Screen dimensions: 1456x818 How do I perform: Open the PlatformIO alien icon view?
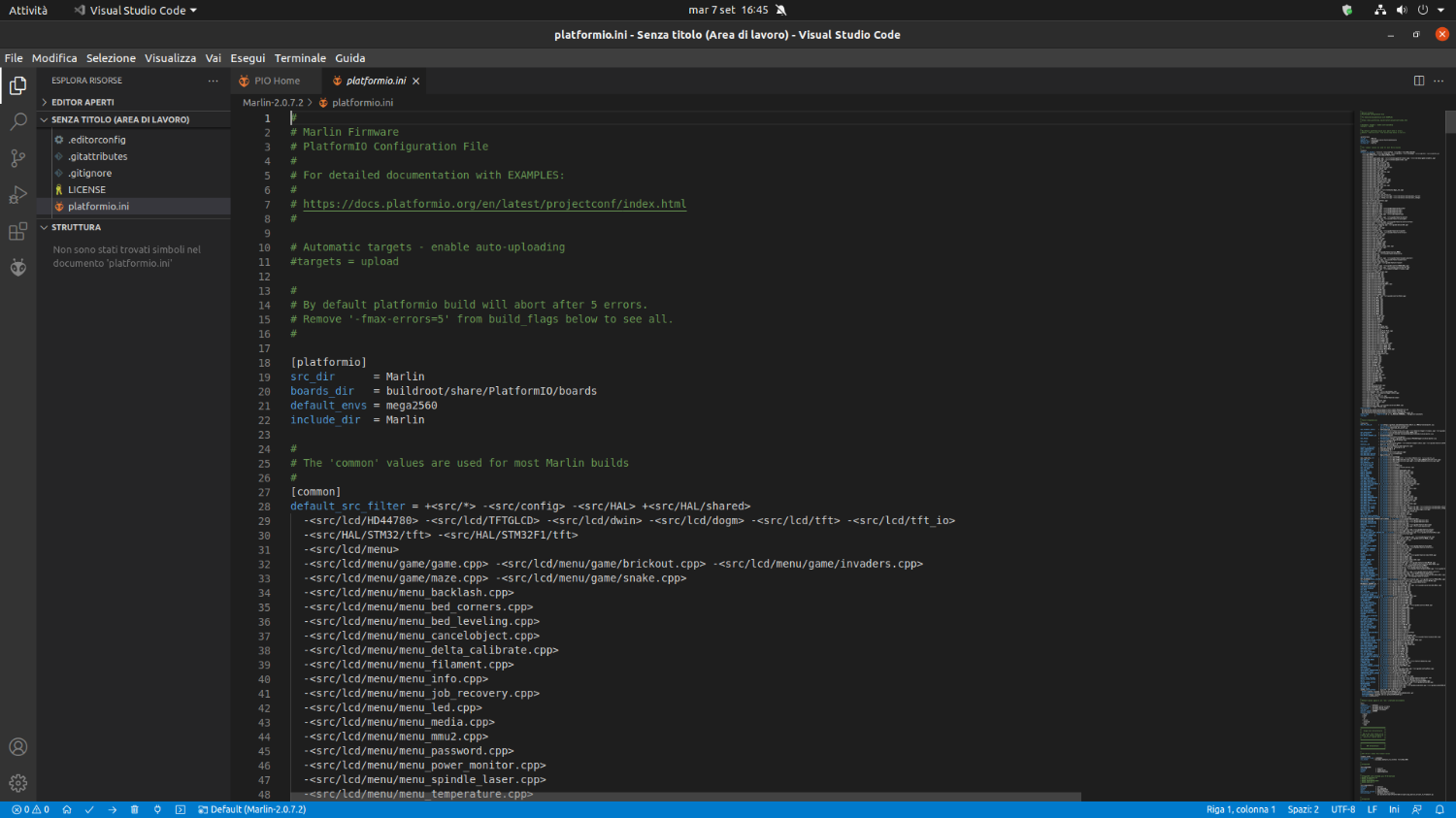17,268
